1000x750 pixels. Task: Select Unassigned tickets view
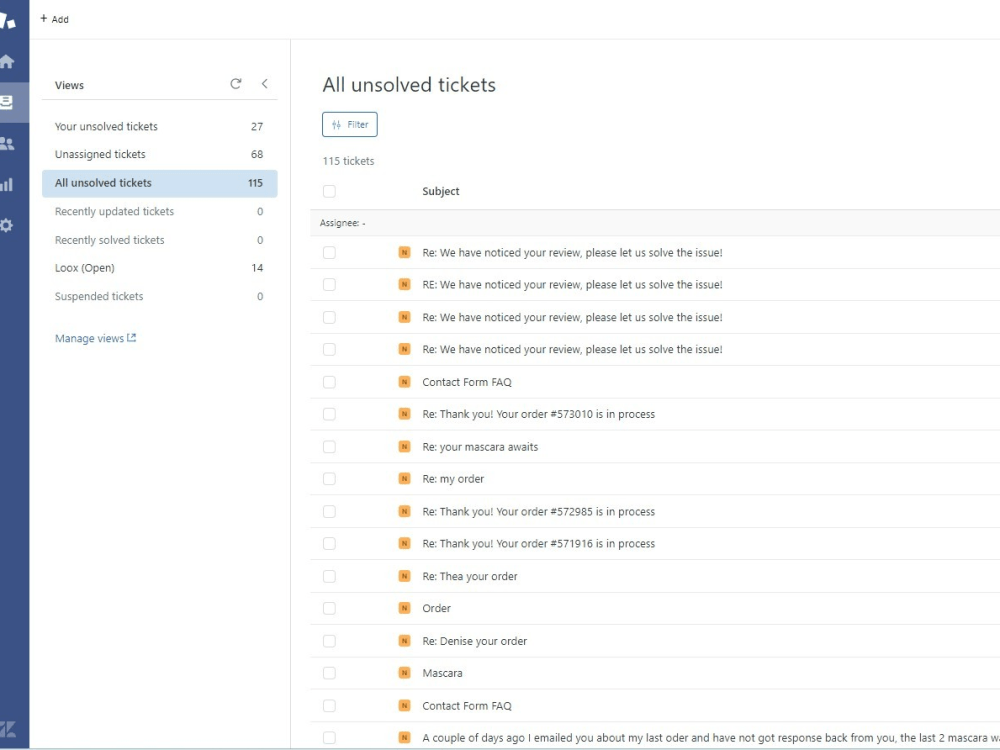tap(159, 154)
